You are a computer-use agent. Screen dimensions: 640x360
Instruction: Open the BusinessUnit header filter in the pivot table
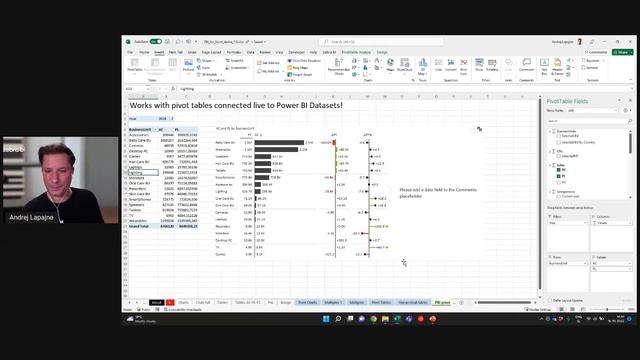click(155, 129)
